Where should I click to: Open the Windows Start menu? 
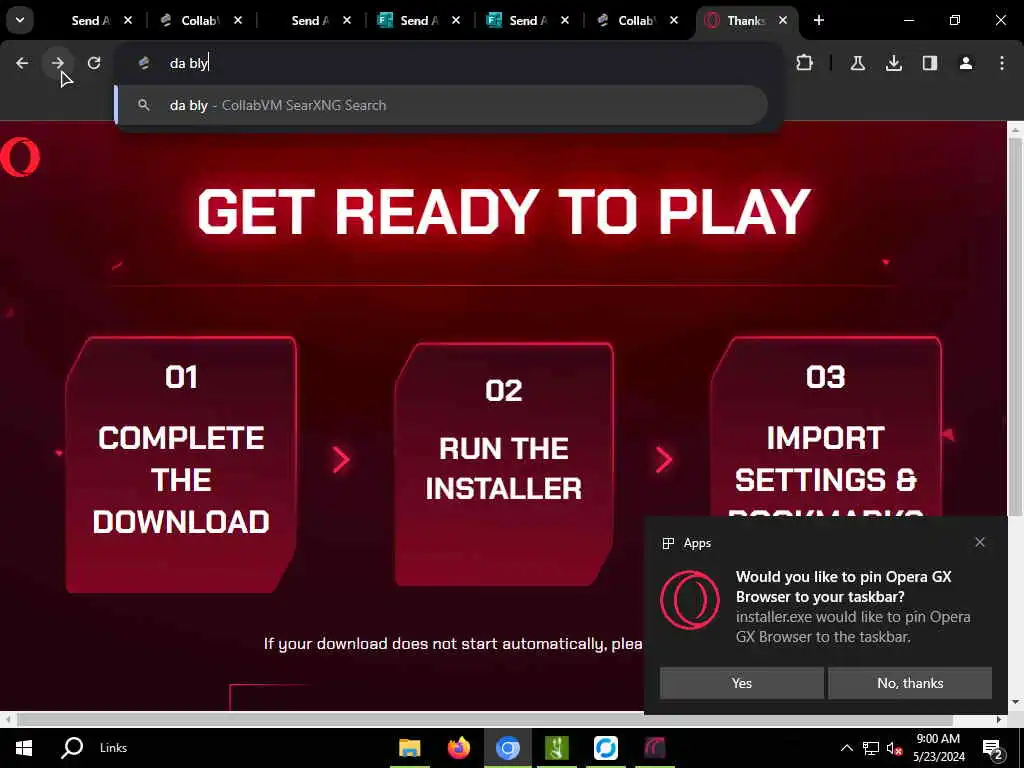24,748
